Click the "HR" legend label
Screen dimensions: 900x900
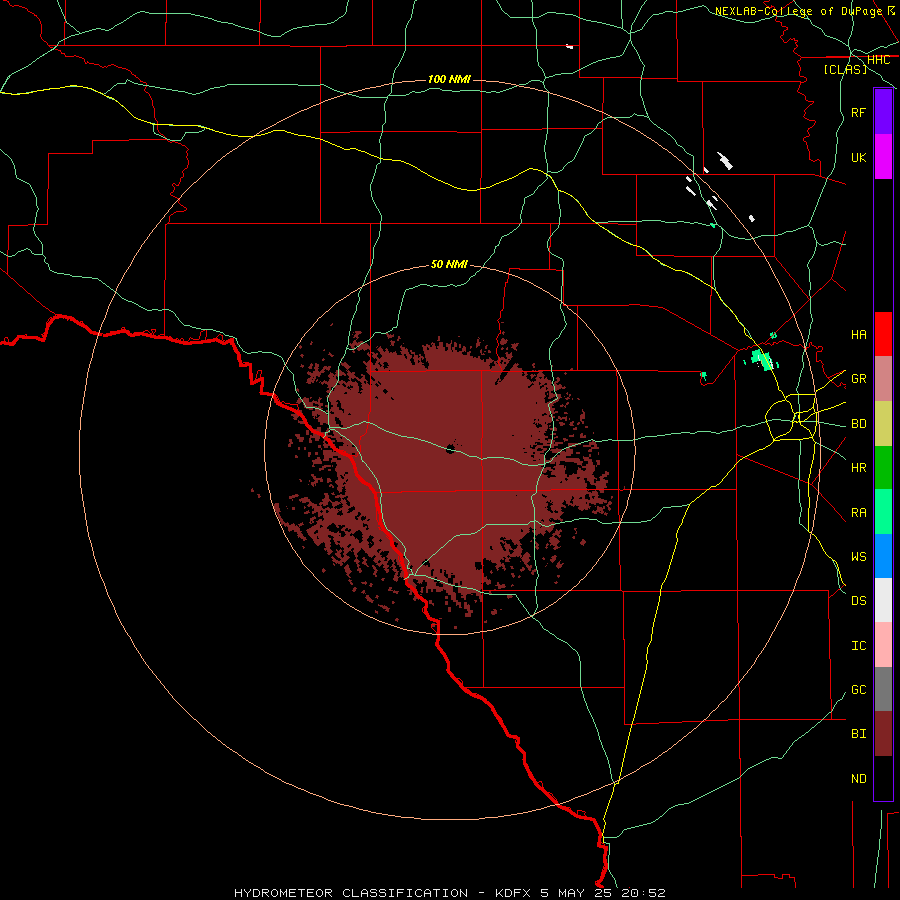pyautogui.click(x=858, y=468)
